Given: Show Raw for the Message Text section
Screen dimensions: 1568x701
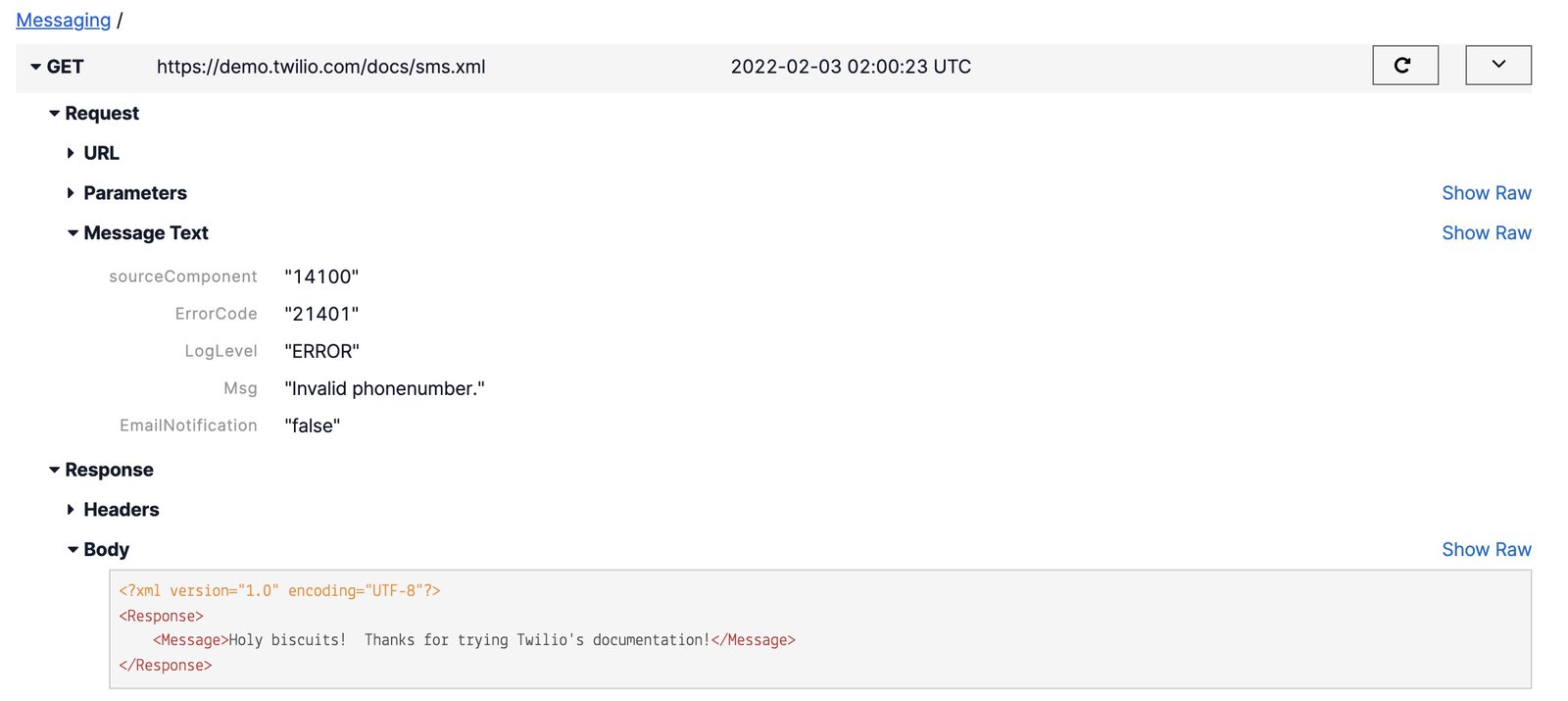Looking at the screenshot, I should point(1487,232).
